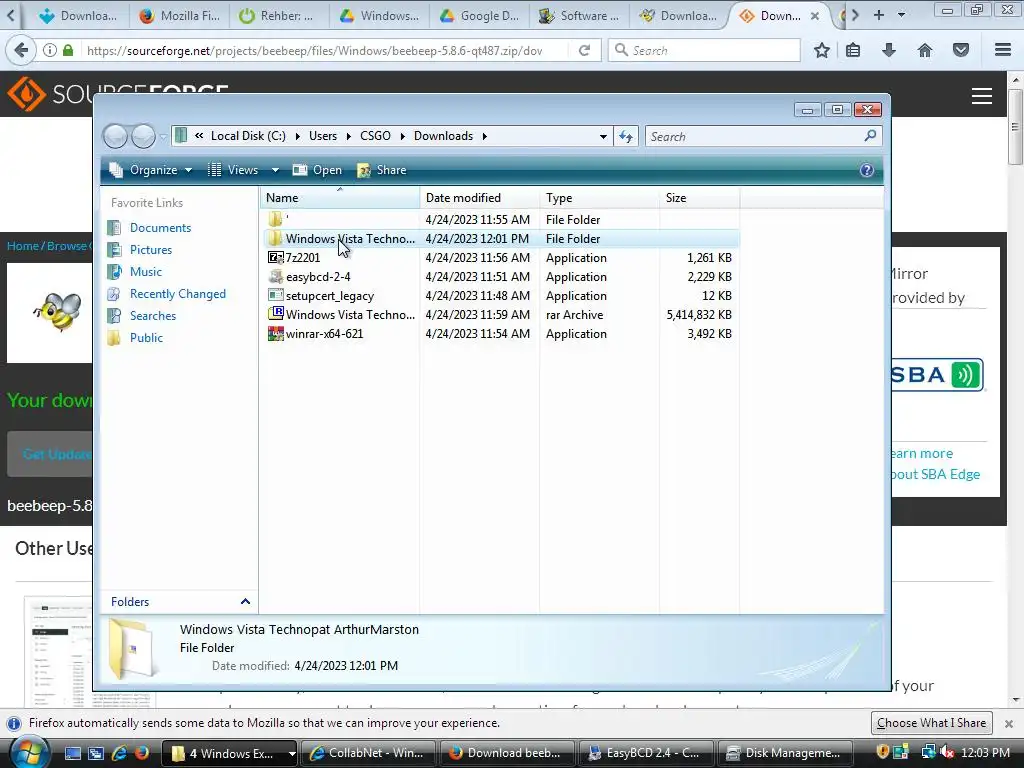Click Open in Explorer toolbar
The width and height of the screenshot is (1024, 768).
click(317, 170)
